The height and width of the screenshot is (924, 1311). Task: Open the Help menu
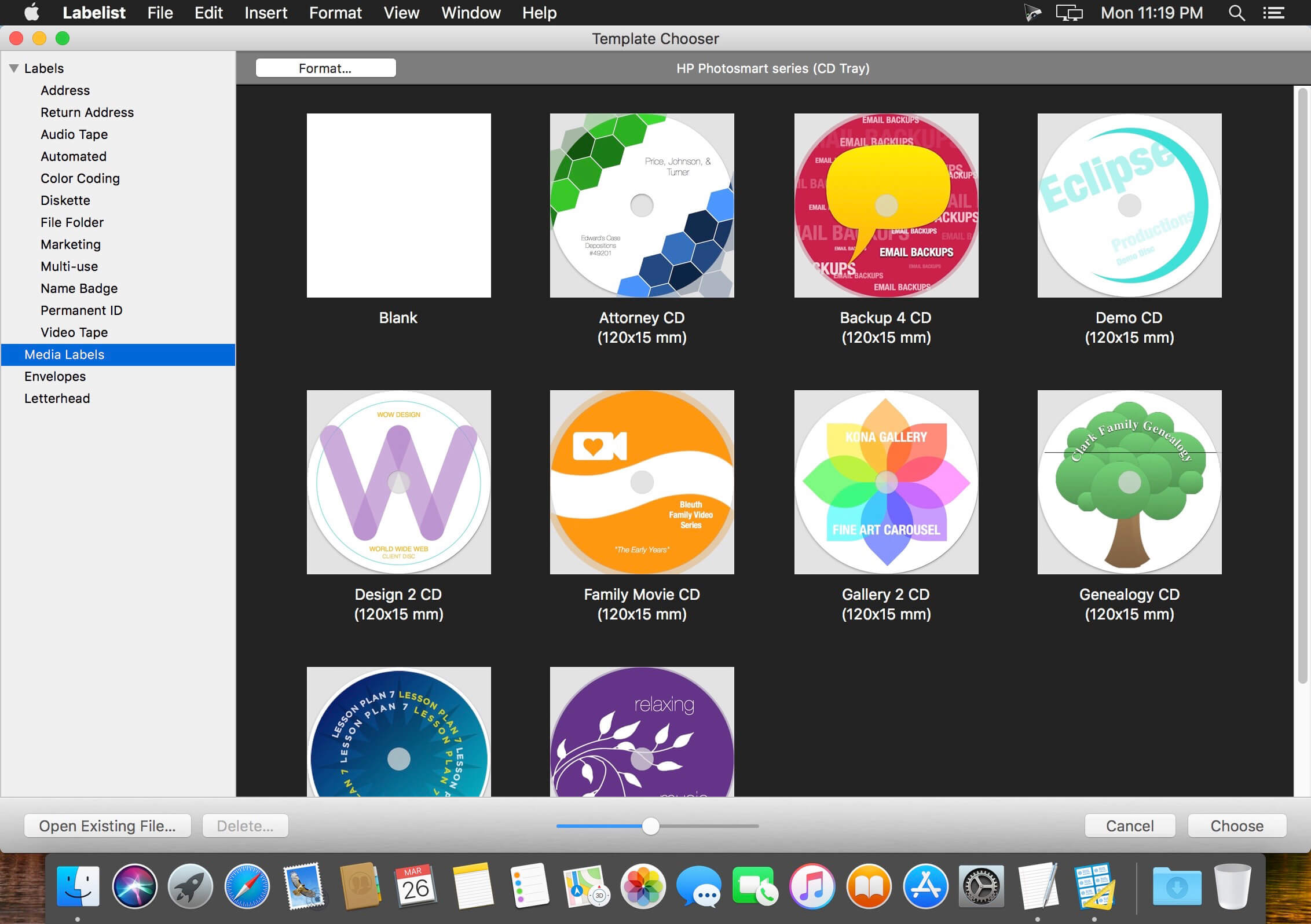pos(539,13)
